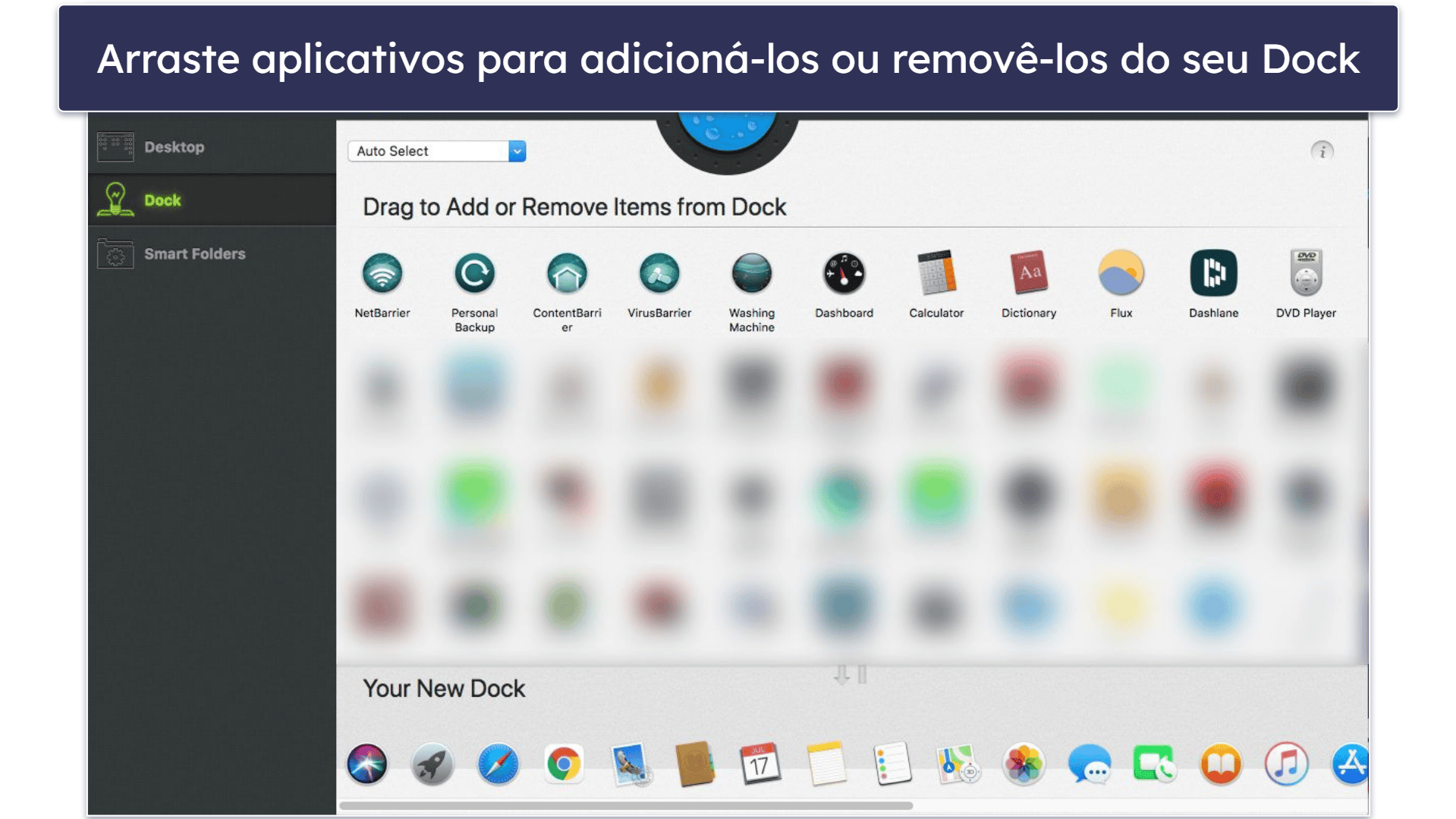Select the Dictionary app icon

tap(1029, 273)
